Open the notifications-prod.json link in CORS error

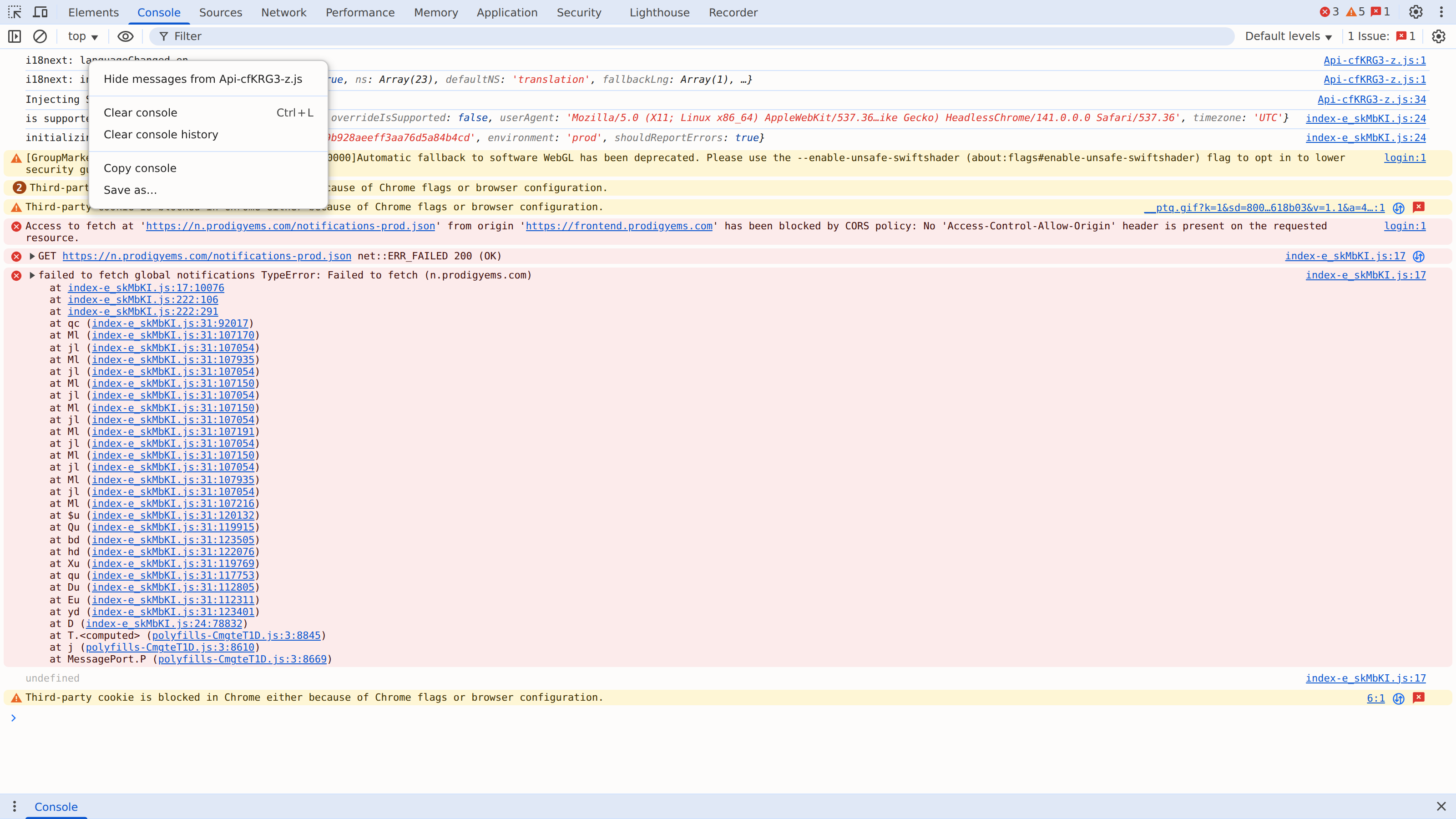(291, 226)
